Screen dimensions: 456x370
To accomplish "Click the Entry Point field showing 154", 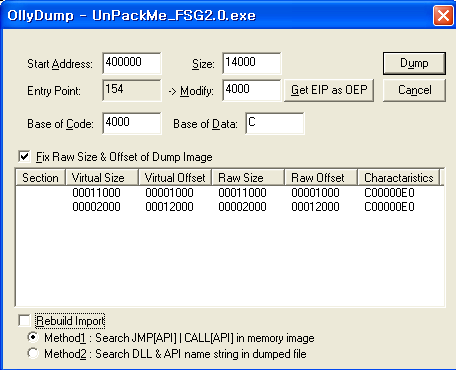I will click(x=132, y=90).
